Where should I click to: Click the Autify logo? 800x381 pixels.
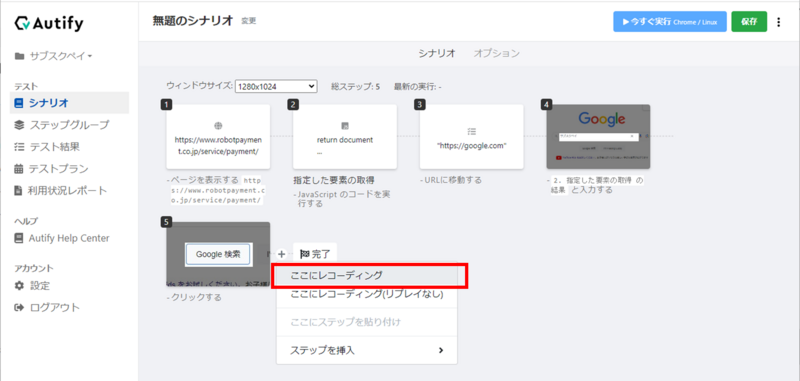[x=49, y=23]
